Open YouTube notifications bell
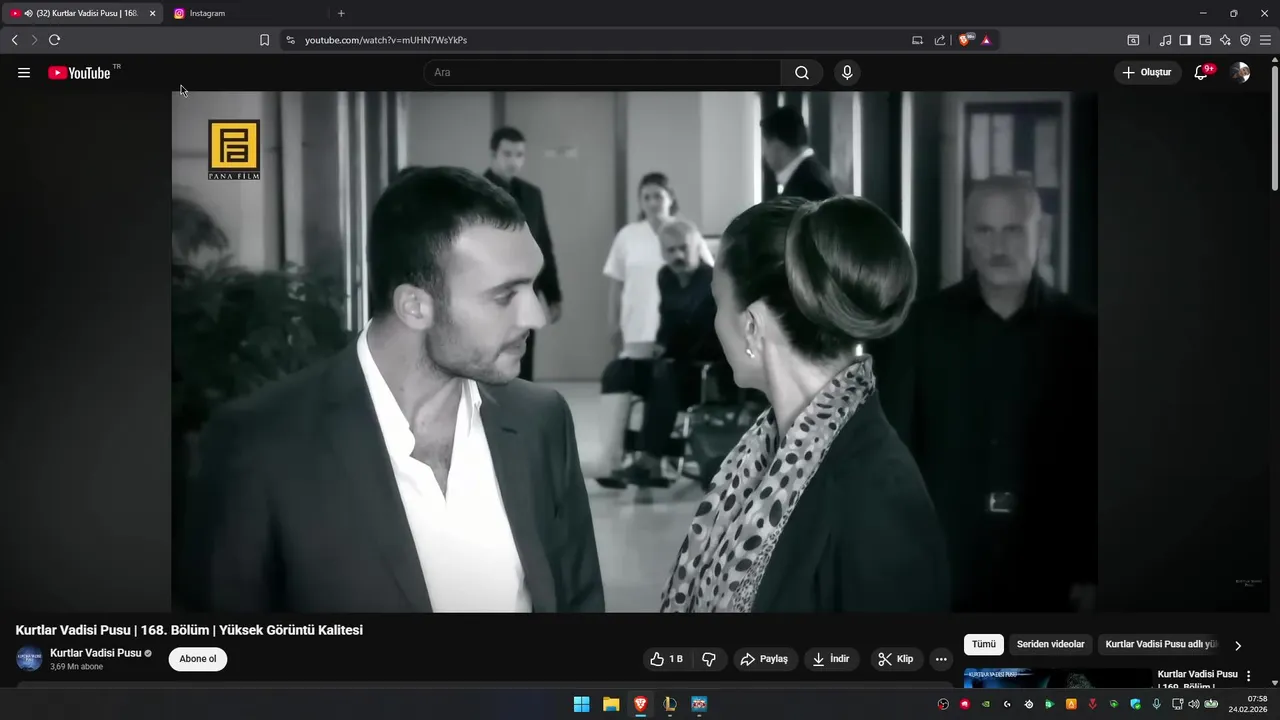This screenshot has height=720, width=1280. (x=1202, y=73)
